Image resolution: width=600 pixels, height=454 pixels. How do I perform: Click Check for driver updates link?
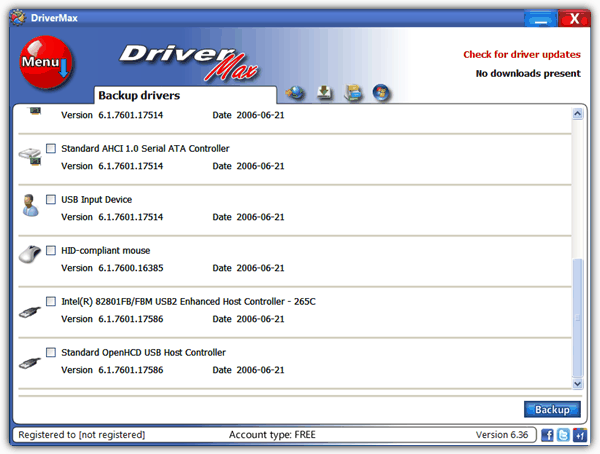(x=522, y=54)
